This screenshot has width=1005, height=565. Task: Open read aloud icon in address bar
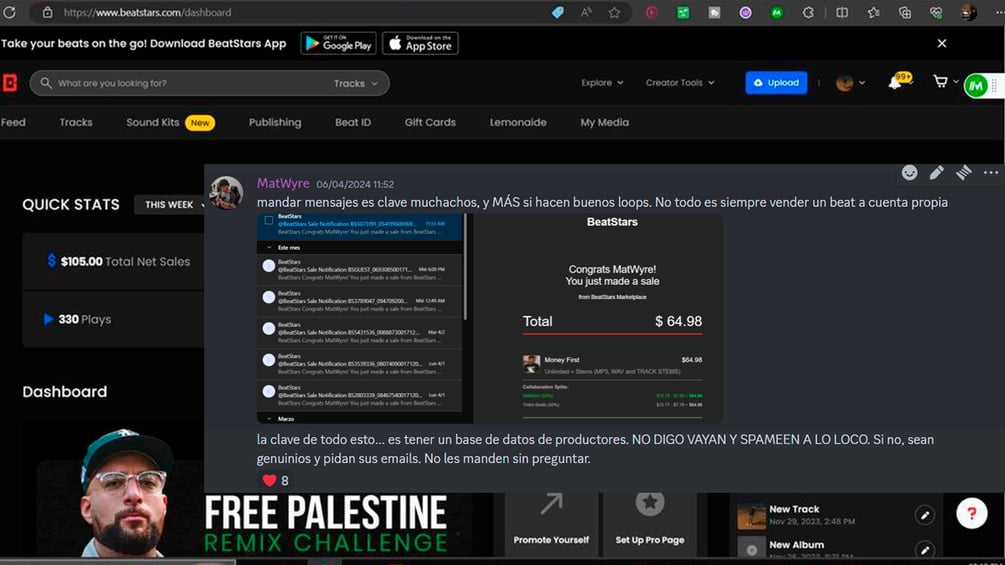click(586, 12)
